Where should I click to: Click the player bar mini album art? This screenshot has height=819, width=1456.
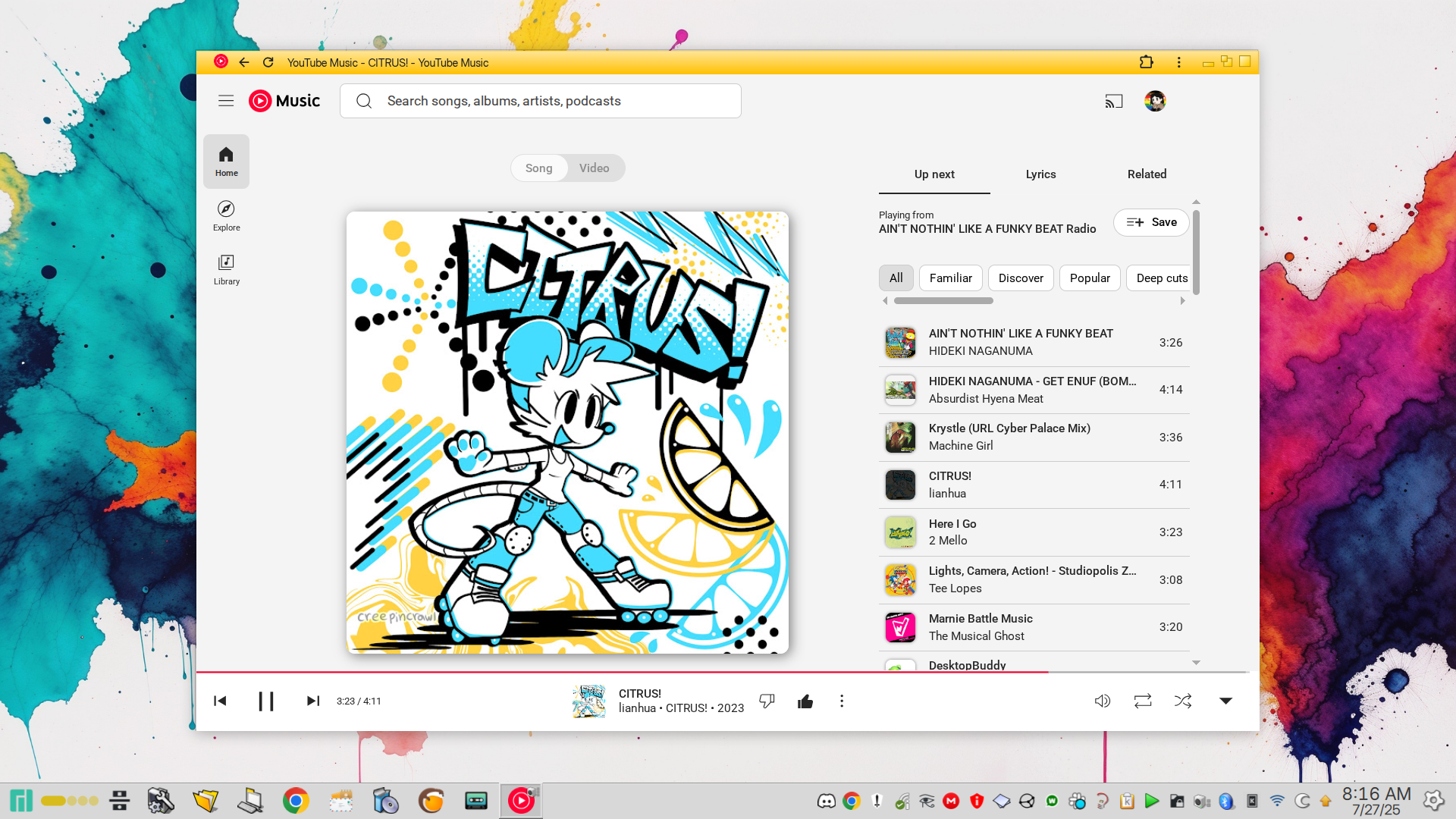coord(589,701)
